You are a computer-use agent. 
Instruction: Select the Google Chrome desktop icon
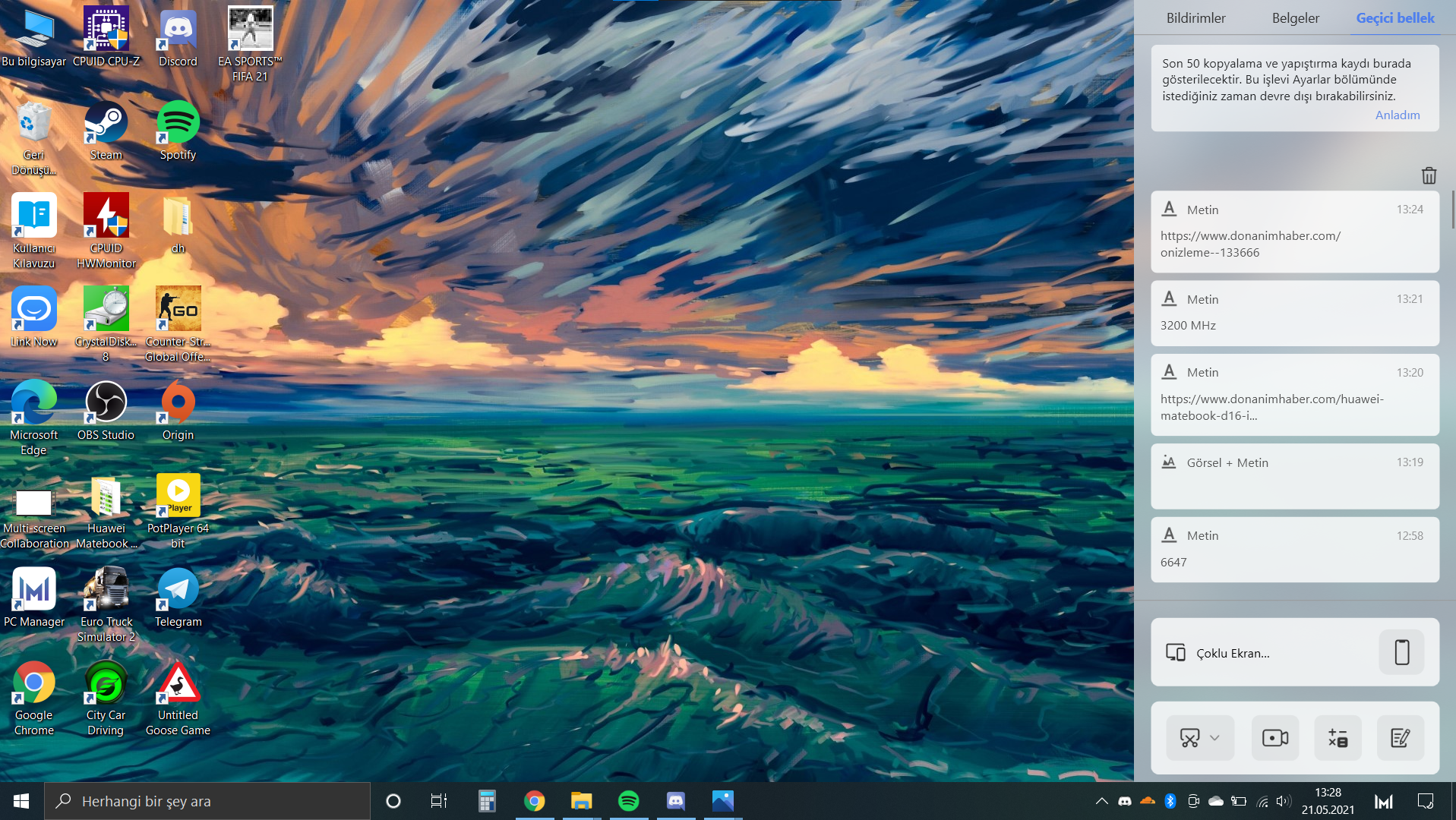pyautogui.click(x=34, y=698)
